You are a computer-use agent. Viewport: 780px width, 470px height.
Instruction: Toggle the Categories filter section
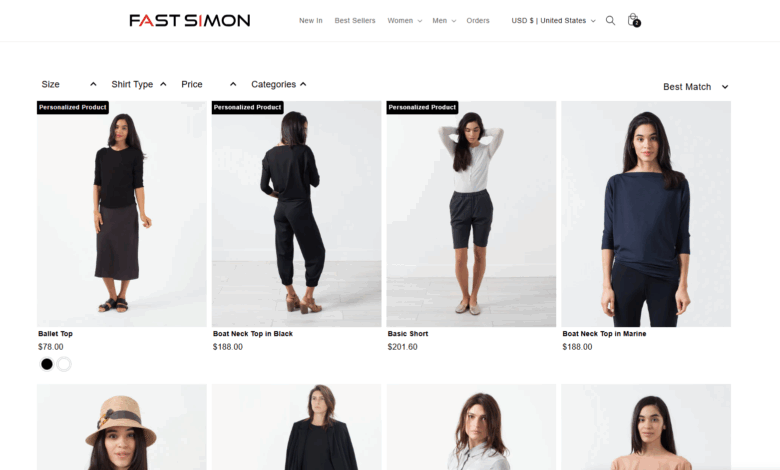(279, 85)
